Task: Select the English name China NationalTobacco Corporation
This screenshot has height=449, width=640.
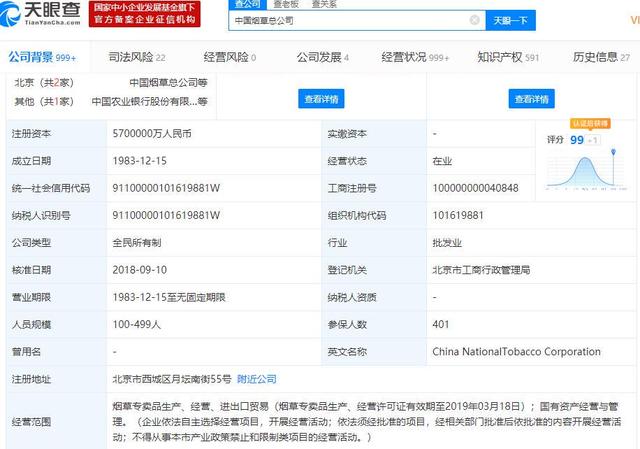Action: coord(516,352)
